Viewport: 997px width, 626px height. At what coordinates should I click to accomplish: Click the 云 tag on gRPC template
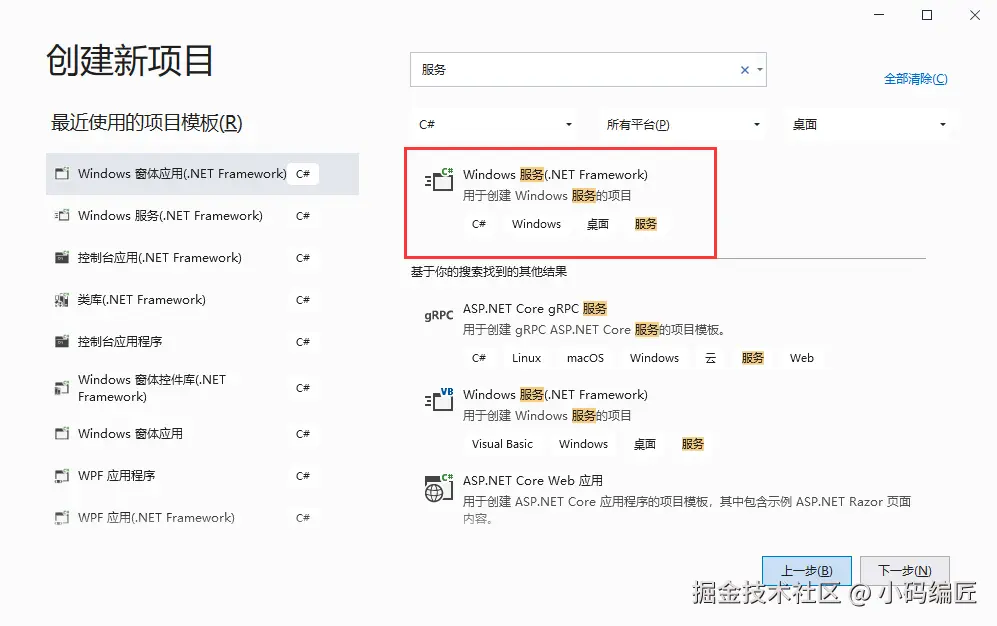710,358
